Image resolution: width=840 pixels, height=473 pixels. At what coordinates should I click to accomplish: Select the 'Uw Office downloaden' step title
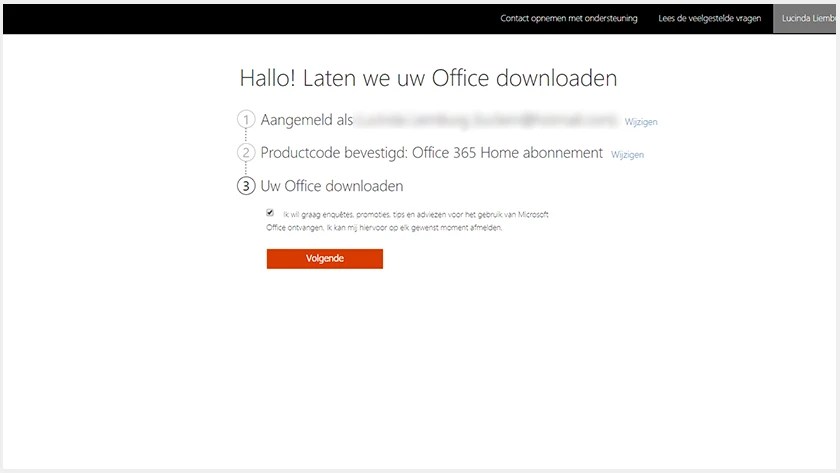pos(332,186)
